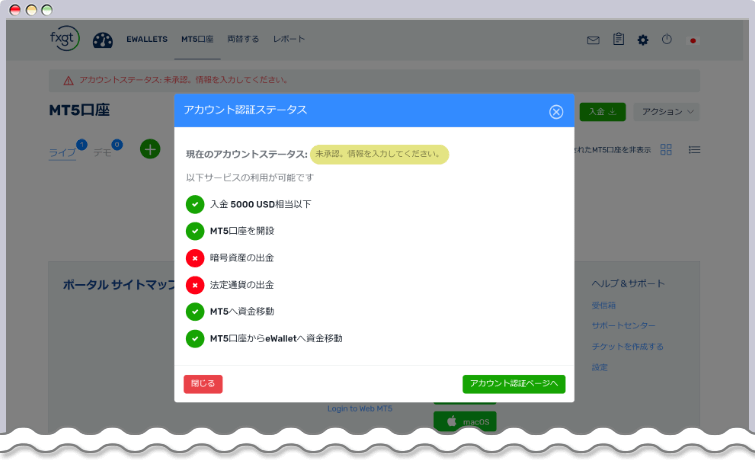Change language via Japan flag icon

point(693,40)
